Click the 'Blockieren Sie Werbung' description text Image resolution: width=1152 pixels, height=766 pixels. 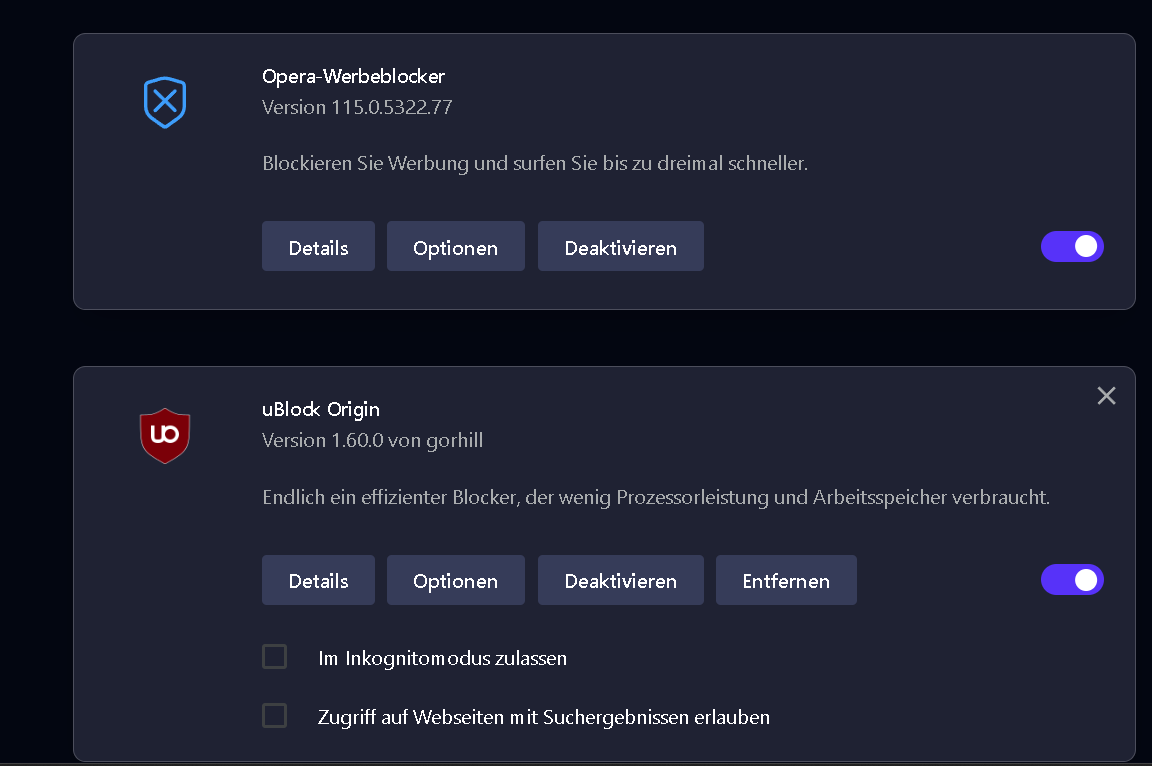[x=534, y=163]
